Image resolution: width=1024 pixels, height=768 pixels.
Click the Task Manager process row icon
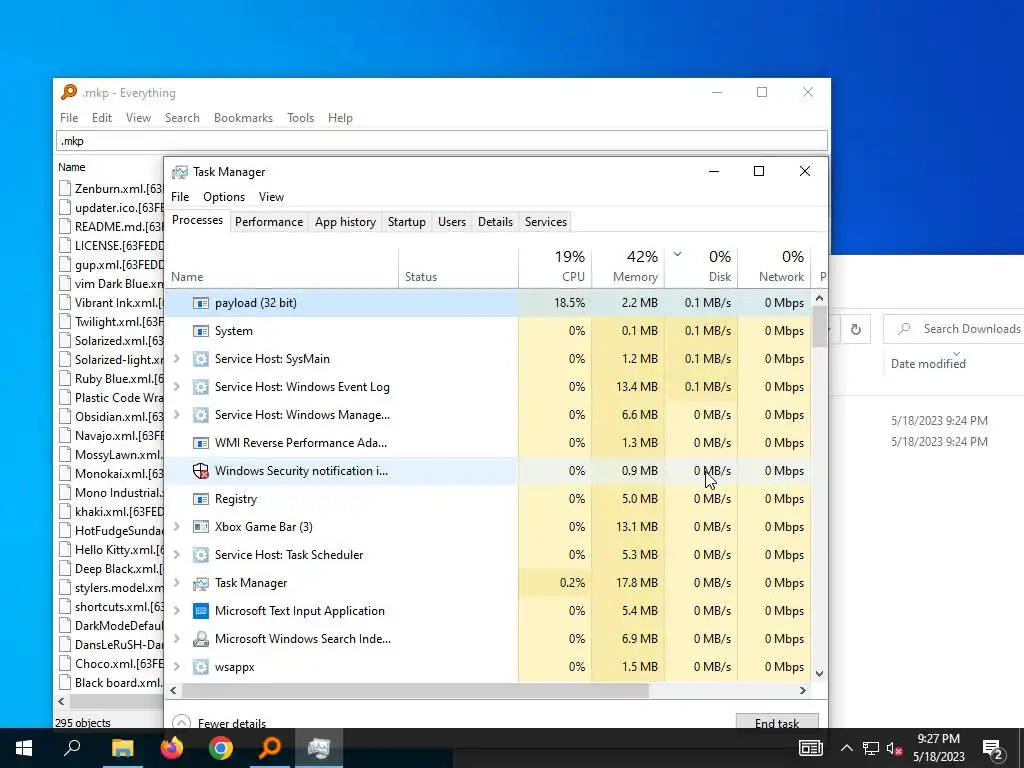(200, 583)
